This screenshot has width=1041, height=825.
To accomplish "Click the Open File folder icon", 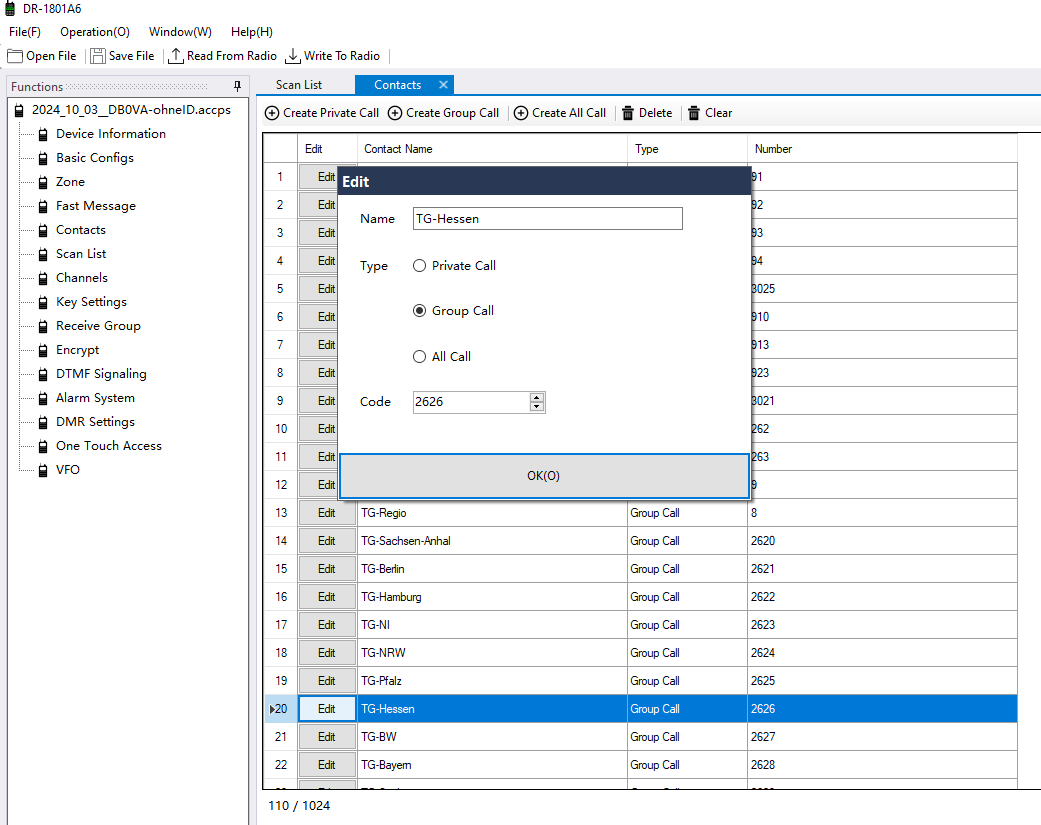I will [x=15, y=56].
